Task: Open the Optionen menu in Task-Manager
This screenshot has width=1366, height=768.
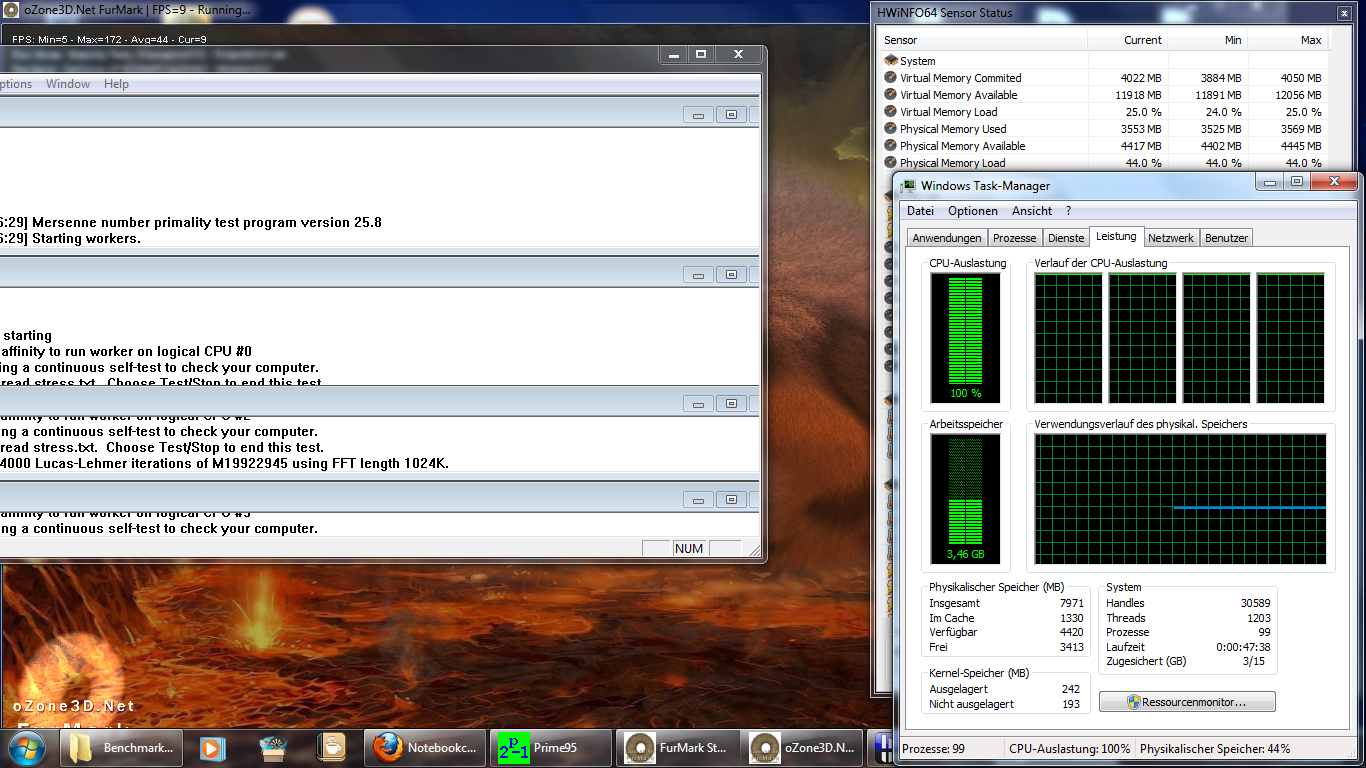Action: click(972, 211)
